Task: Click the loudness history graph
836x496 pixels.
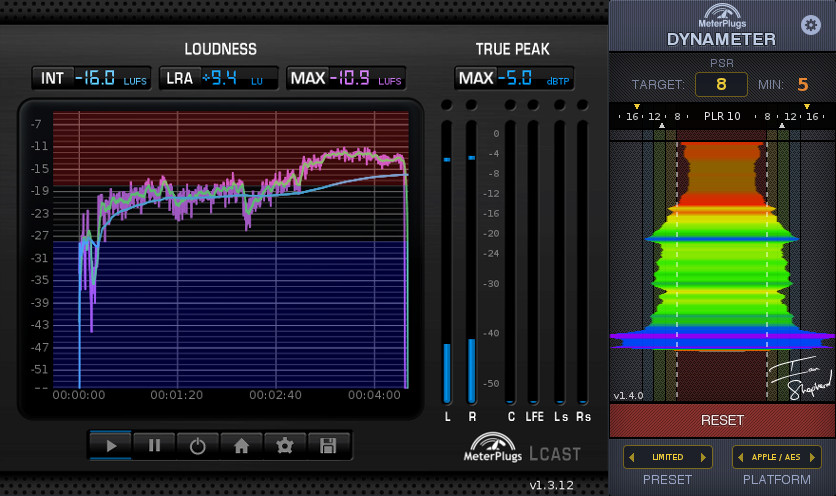Action: 230,250
